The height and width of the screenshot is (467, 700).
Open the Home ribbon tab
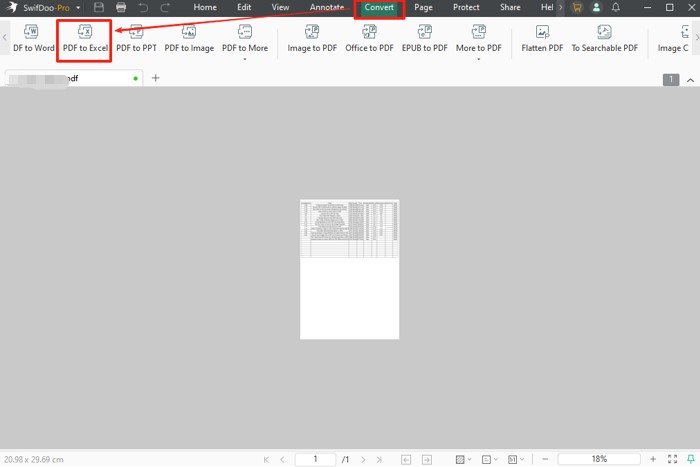pos(205,7)
